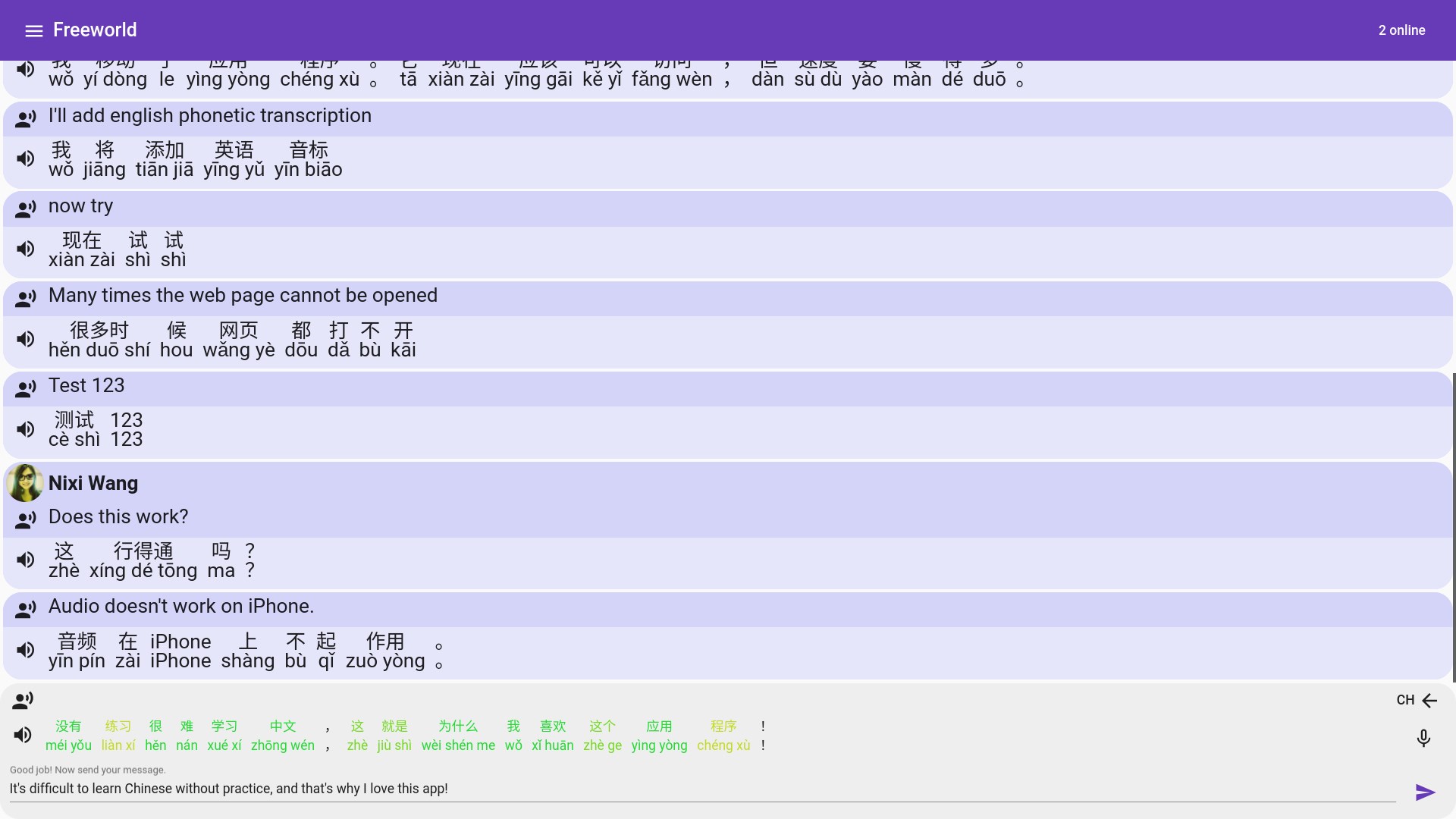Play audio of 'hěn duō shí hou' sentence
The image size is (1456, 819).
click(x=26, y=339)
